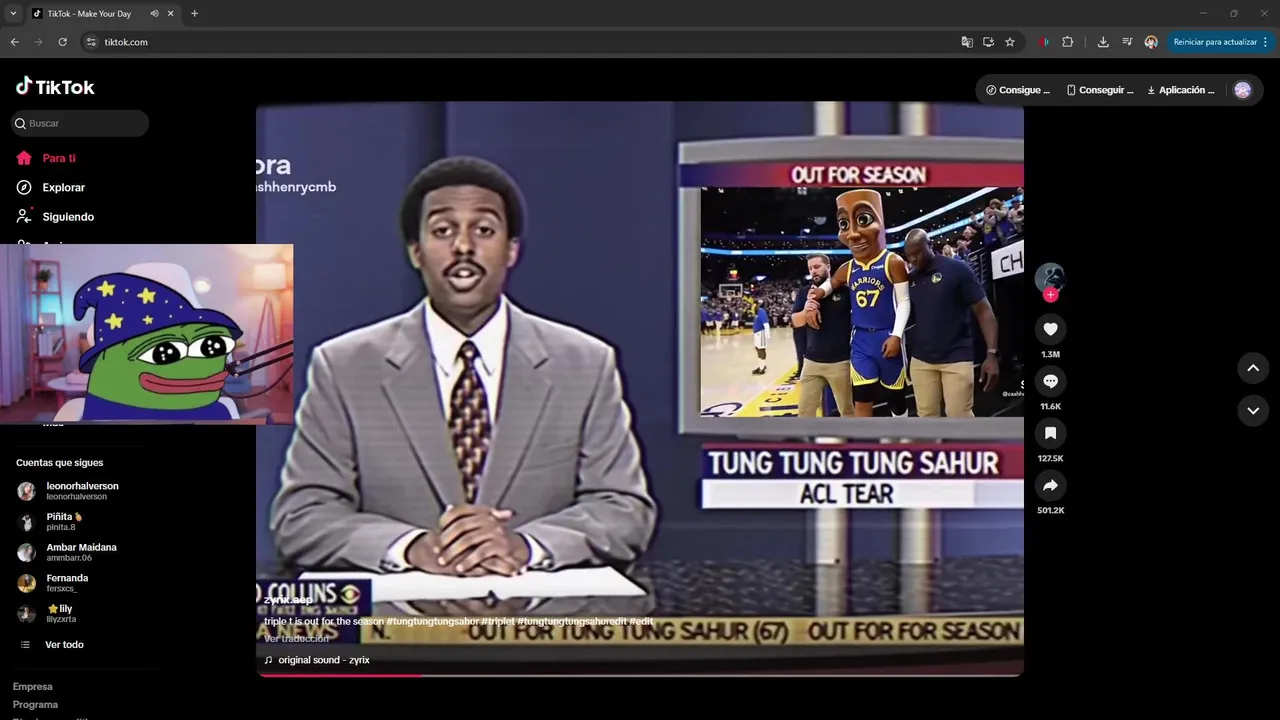
Task: Mute the tab via speaker icon
Action: tap(154, 14)
